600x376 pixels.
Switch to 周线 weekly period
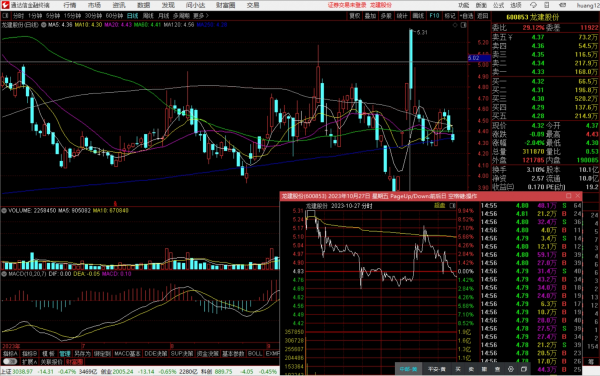point(148,16)
